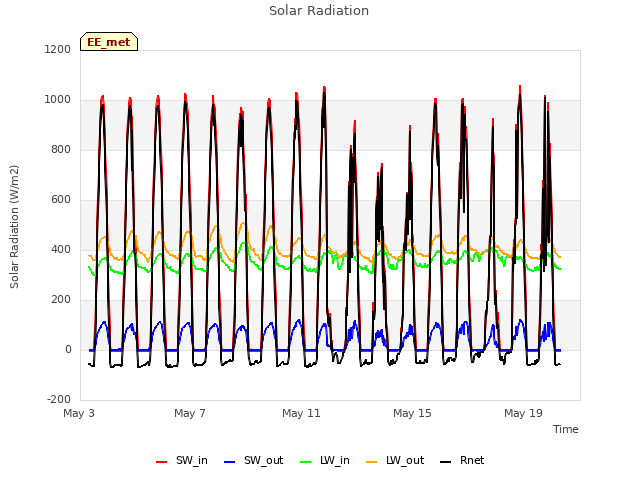The width and height of the screenshot is (640, 480).
Task: Click the EE_met annotation label
Action: tap(109, 42)
